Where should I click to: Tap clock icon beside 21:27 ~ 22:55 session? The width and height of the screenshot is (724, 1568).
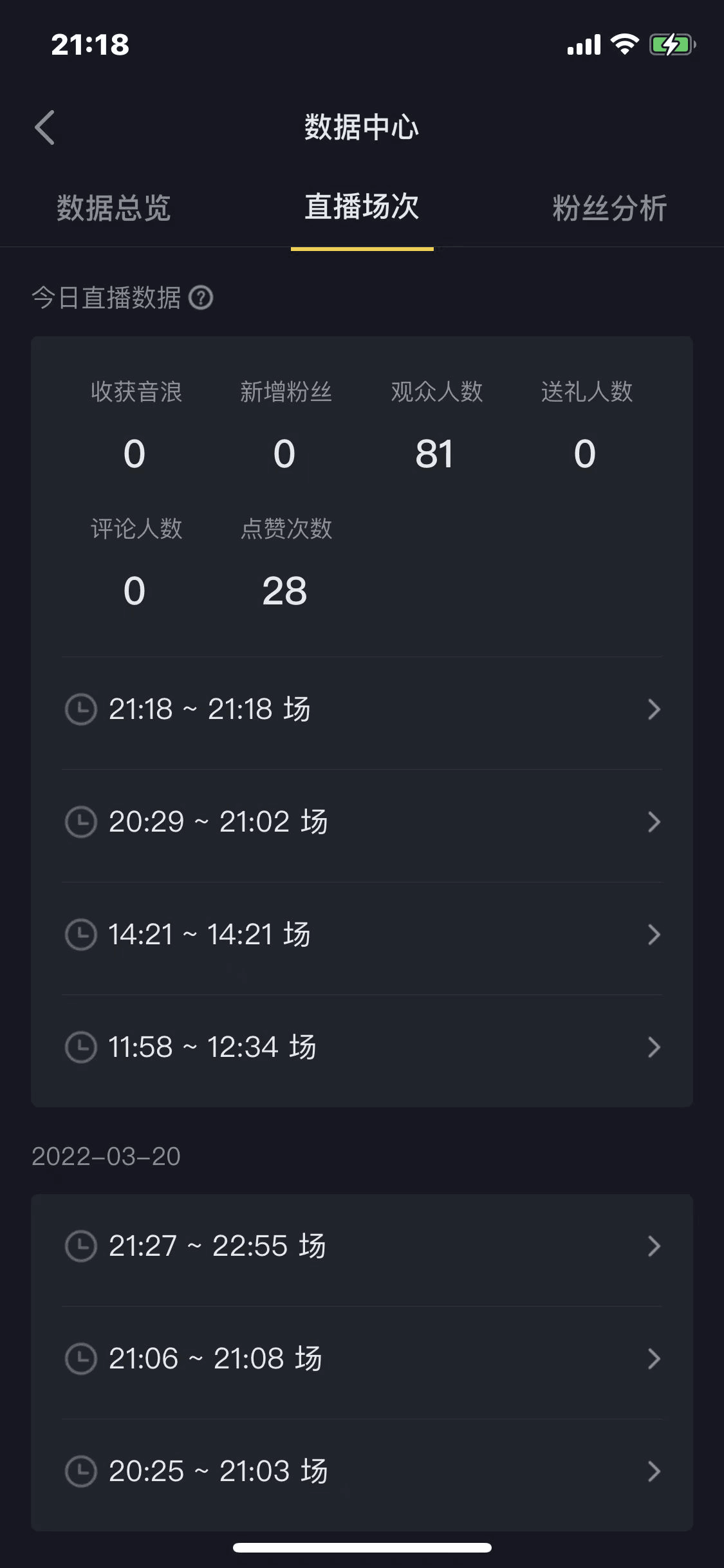(x=81, y=1246)
